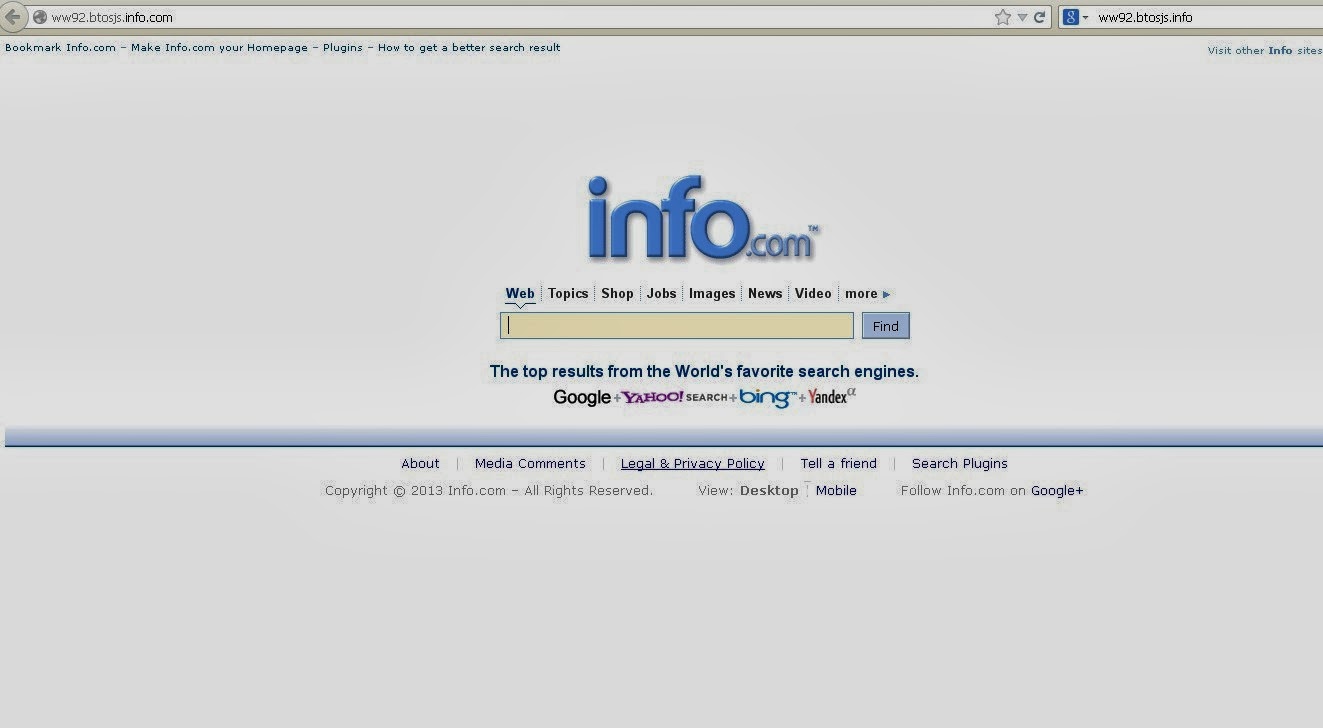Reload the page with the refresh icon
The height and width of the screenshot is (728, 1323).
coord(1039,17)
